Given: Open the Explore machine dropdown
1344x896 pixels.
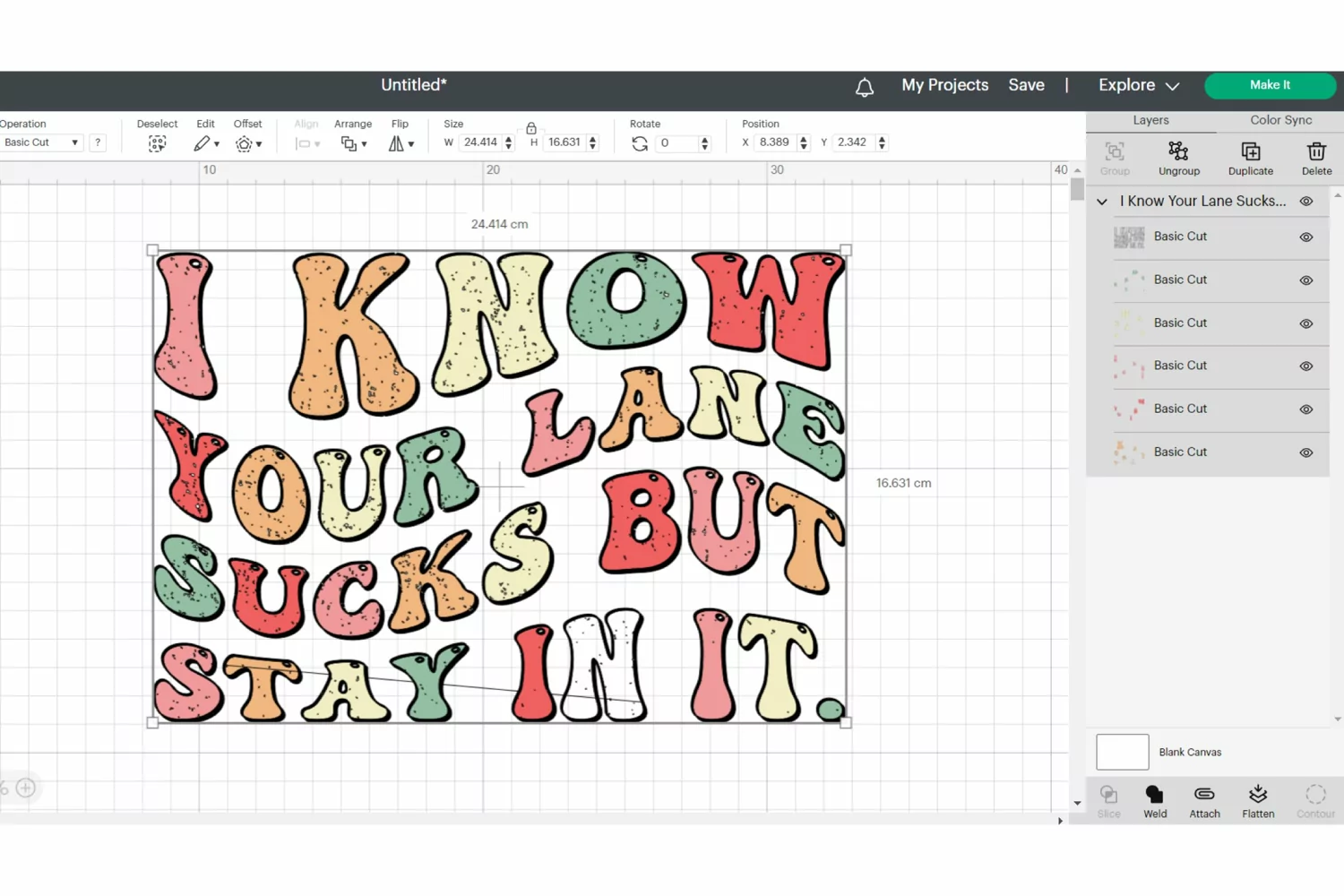Looking at the screenshot, I should (x=1139, y=85).
